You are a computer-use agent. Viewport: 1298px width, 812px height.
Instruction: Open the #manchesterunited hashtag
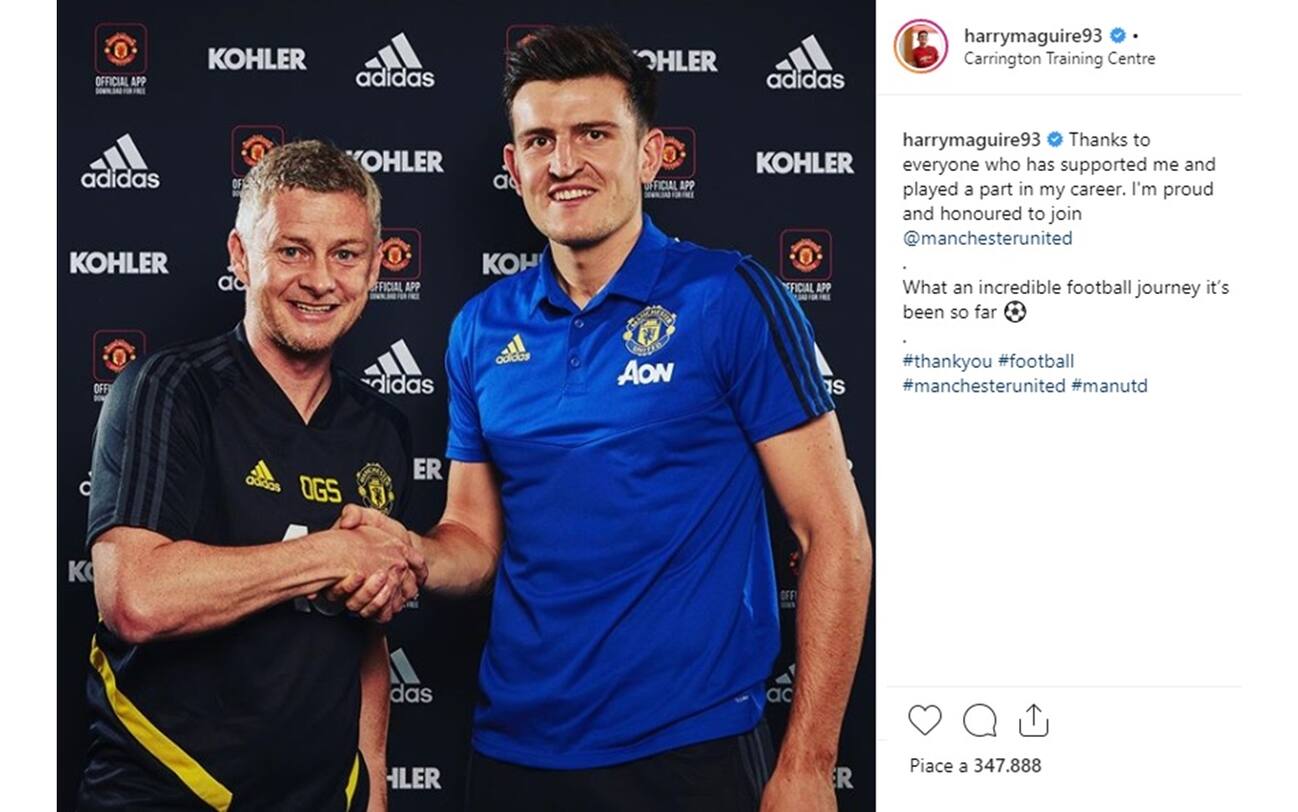984,386
